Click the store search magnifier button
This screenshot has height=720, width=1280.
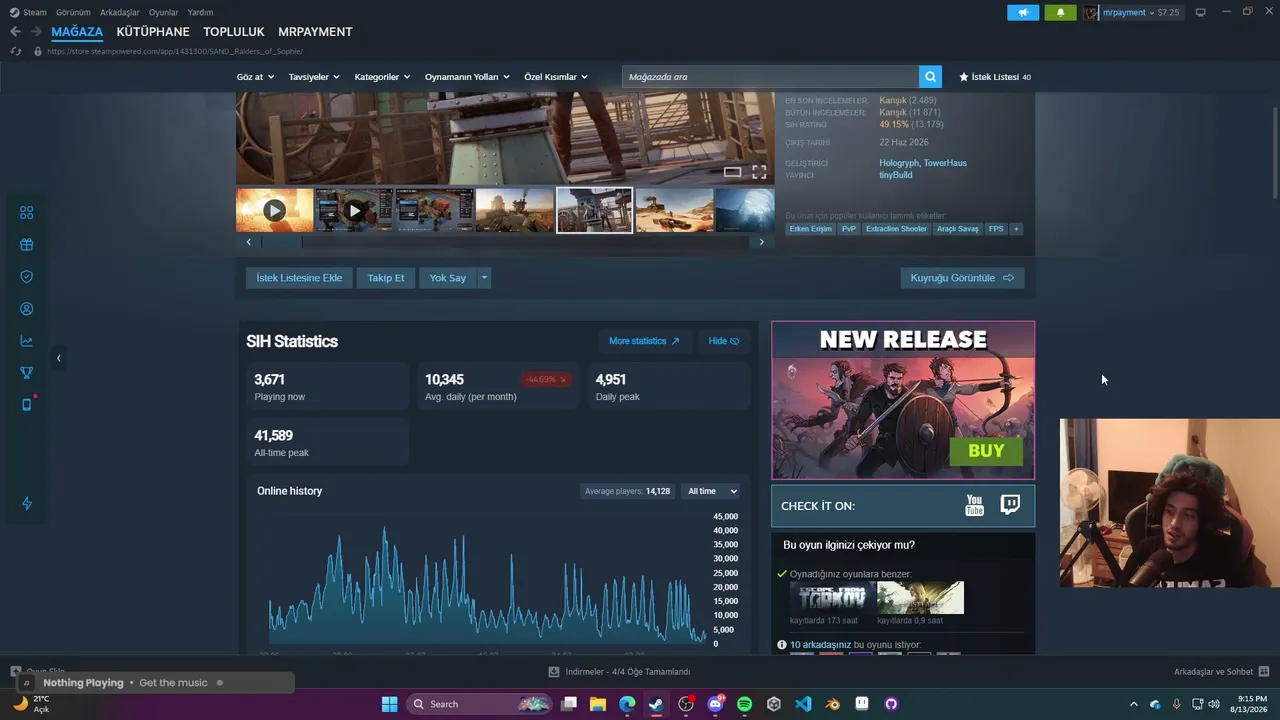pos(931,77)
